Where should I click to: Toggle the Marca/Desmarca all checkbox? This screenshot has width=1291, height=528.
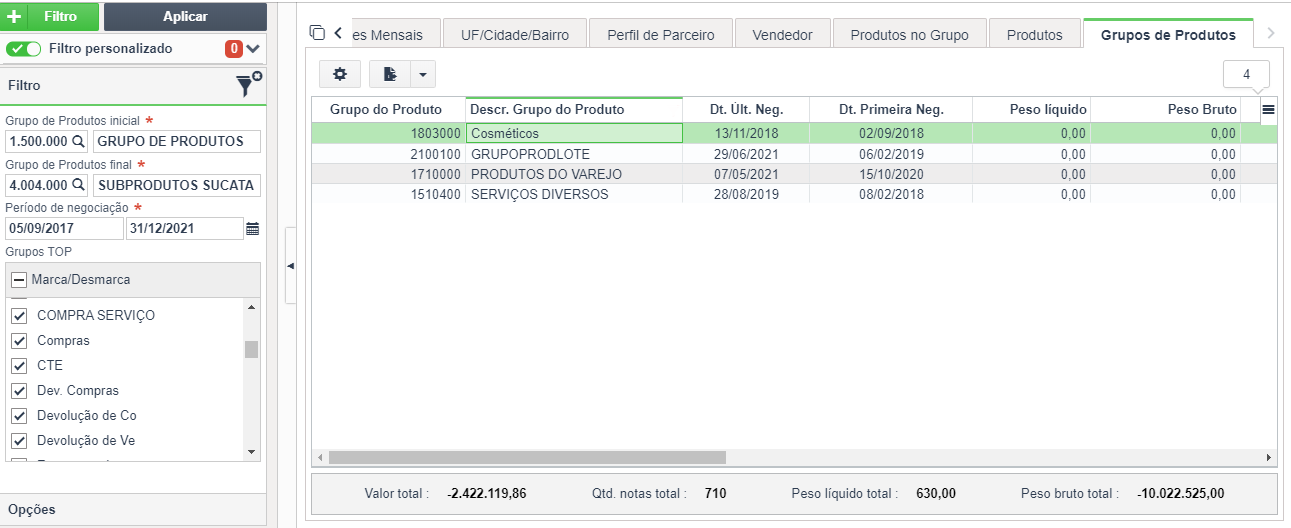click(x=19, y=280)
